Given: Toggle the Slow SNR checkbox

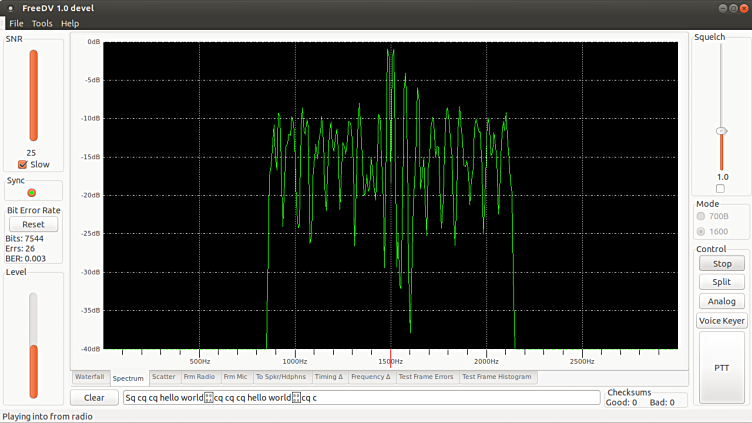Looking at the screenshot, I should [x=23, y=165].
